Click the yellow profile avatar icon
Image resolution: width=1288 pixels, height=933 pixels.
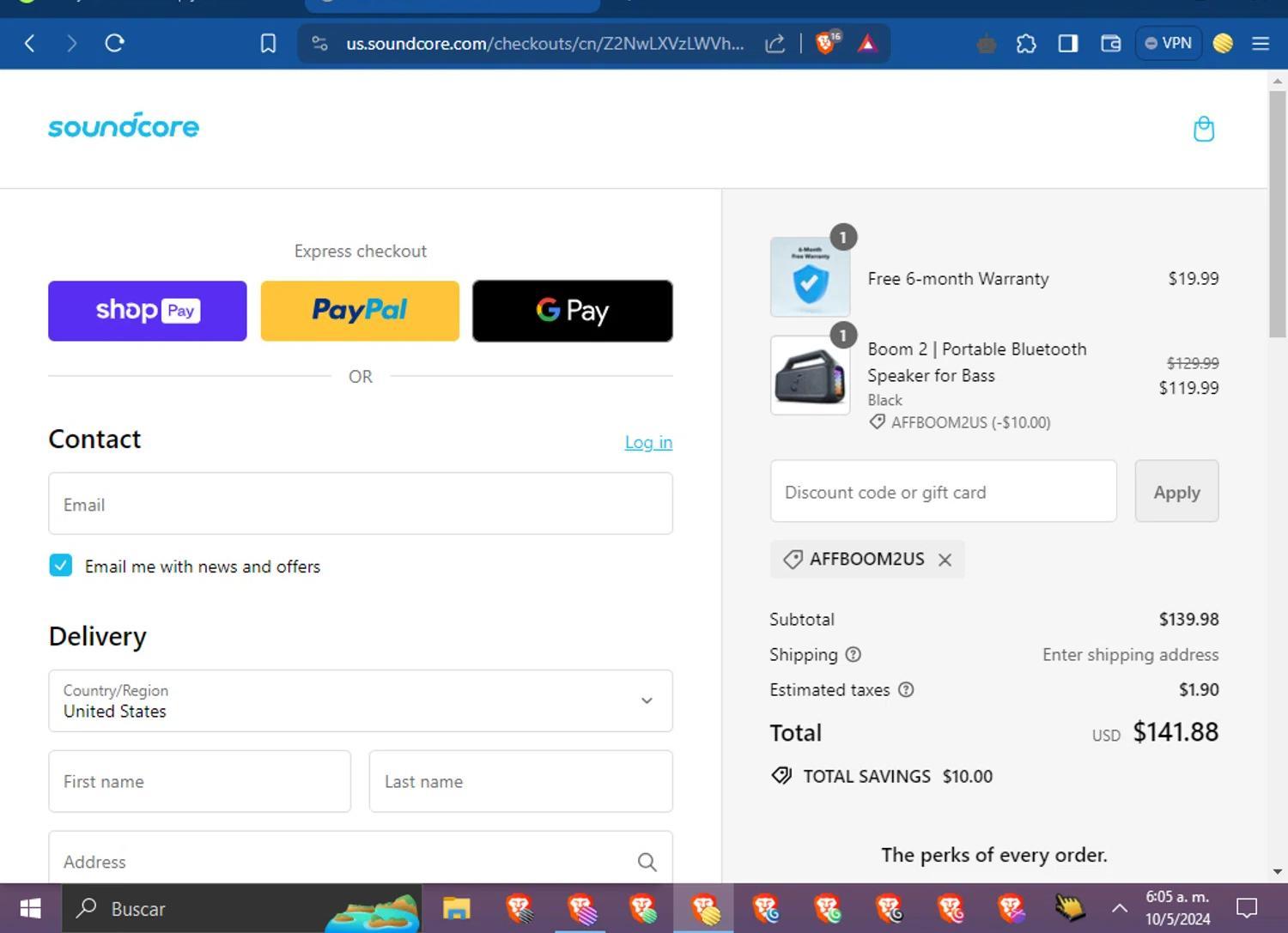(1223, 43)
